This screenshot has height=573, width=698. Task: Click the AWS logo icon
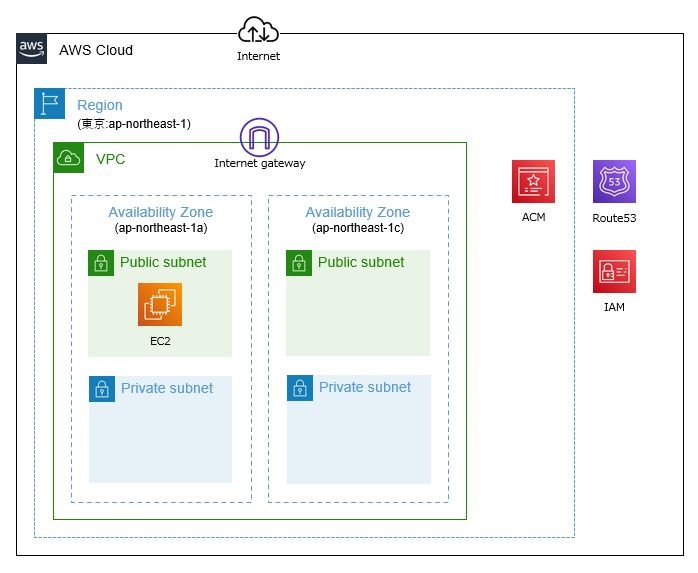pyautogui.click(x=32, y=49)
